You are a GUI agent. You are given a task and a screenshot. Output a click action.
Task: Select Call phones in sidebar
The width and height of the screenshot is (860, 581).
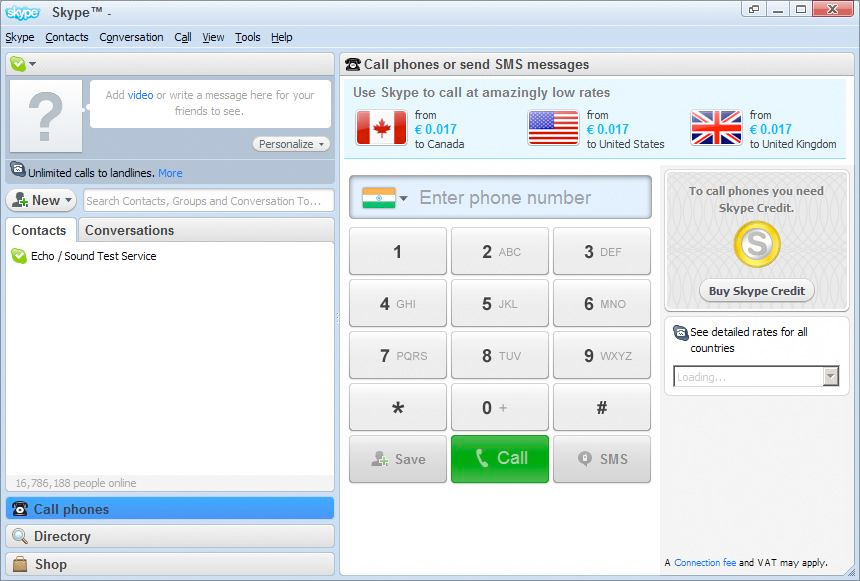pyautogui.click(x=169, y=509)
